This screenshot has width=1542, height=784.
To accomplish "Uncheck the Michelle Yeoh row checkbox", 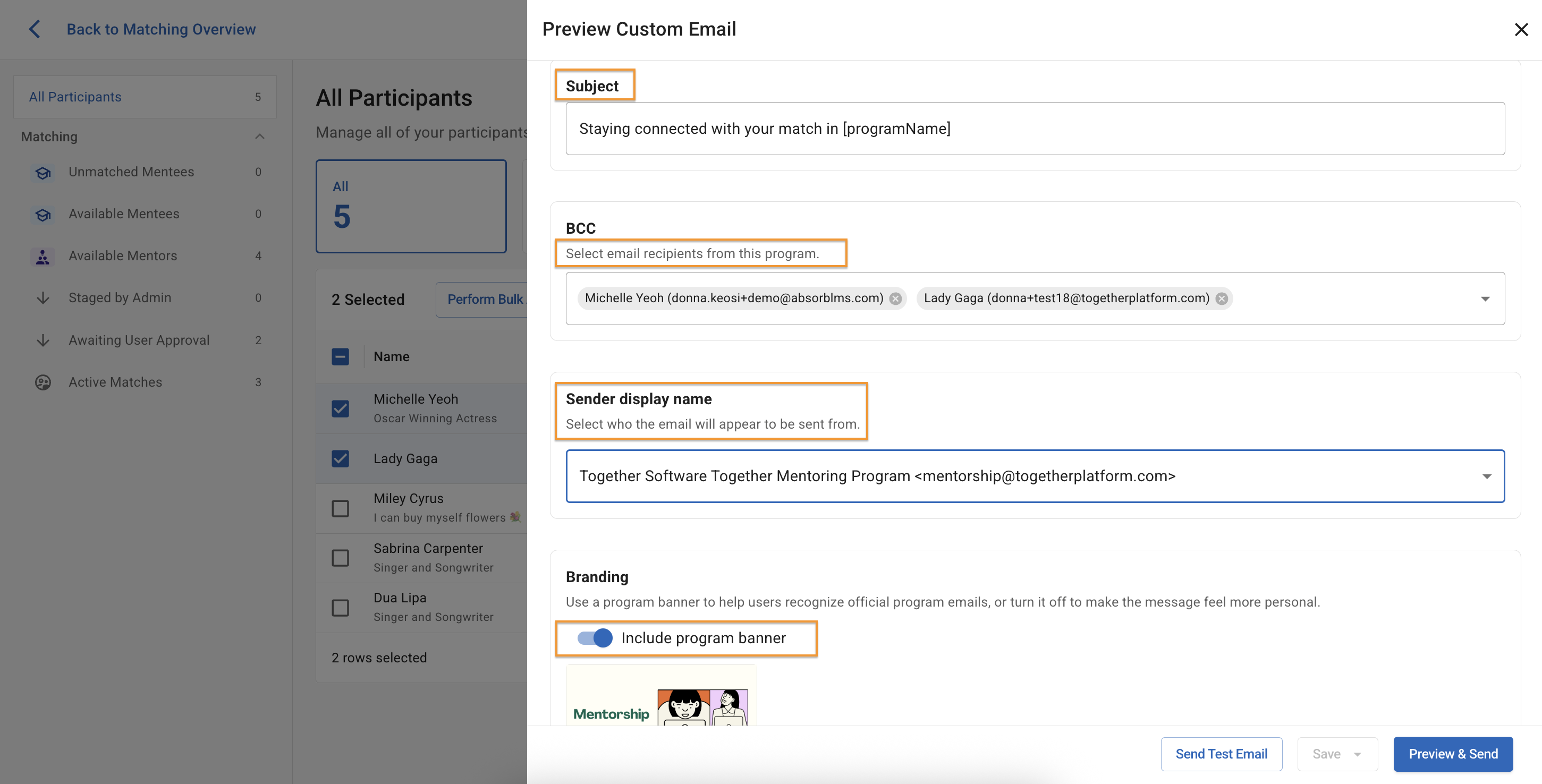I will click(341, 409).
